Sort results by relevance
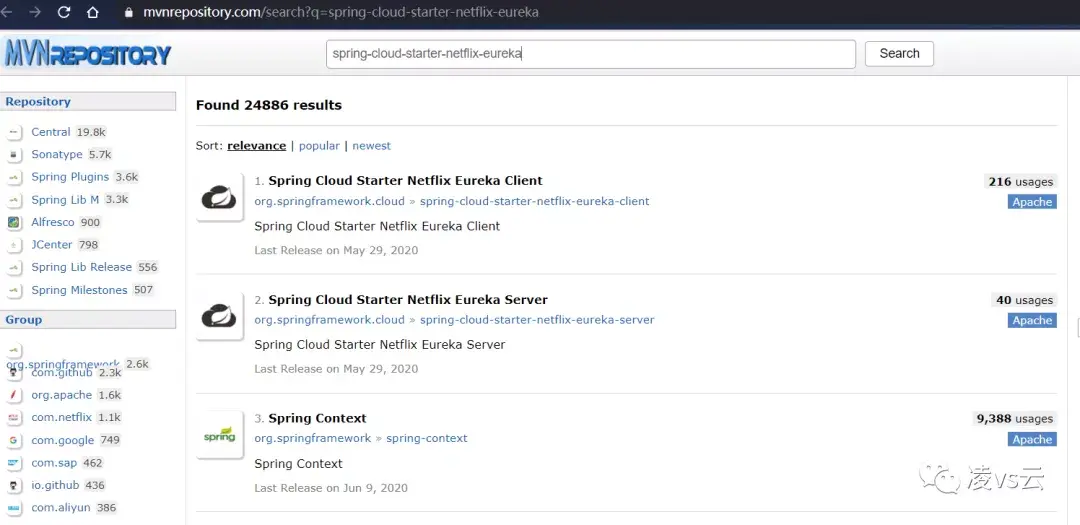The width and height of the screenshot is (1080, 525). click(256, 146)
